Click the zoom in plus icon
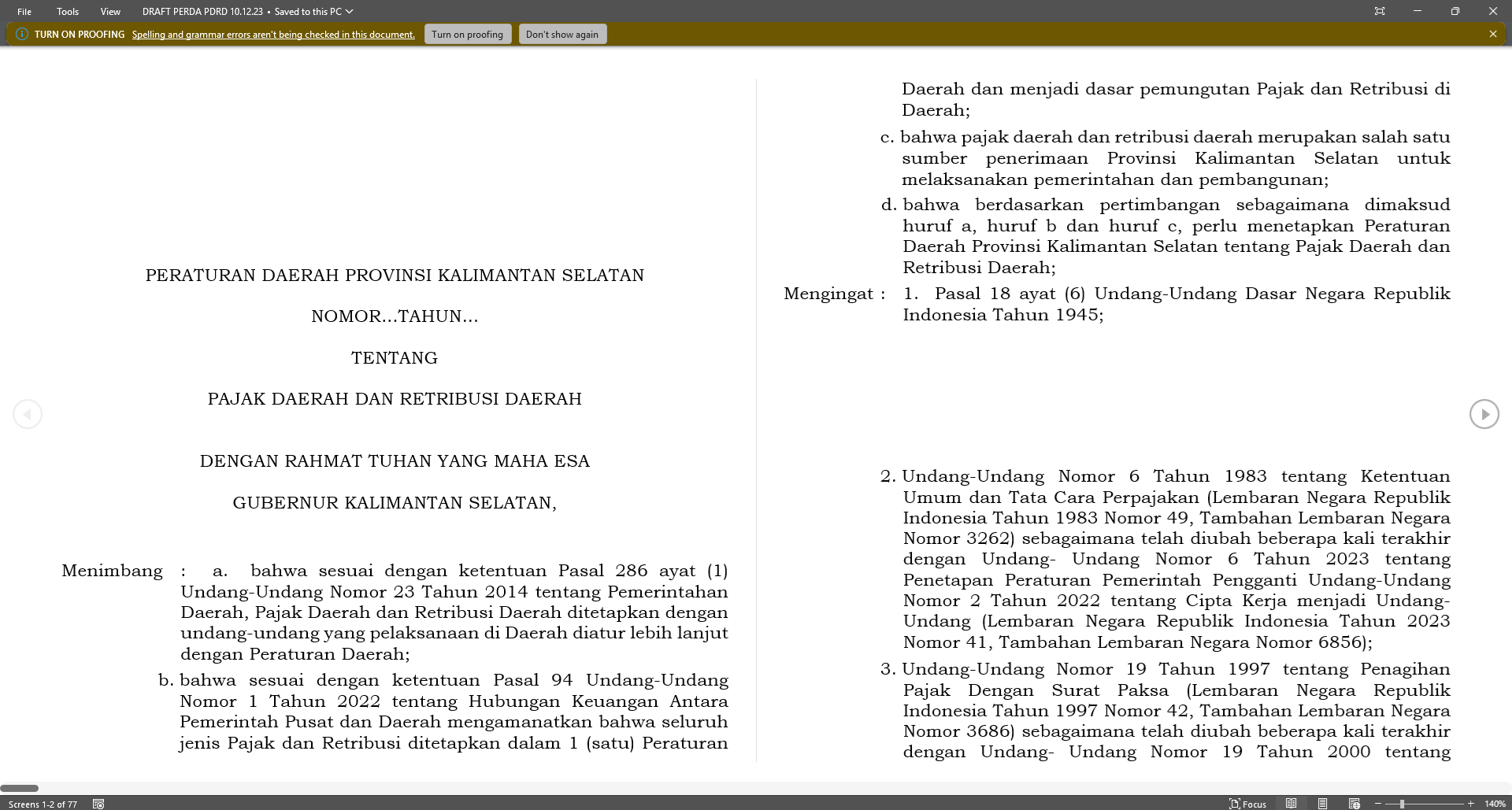 point(1470,804)
